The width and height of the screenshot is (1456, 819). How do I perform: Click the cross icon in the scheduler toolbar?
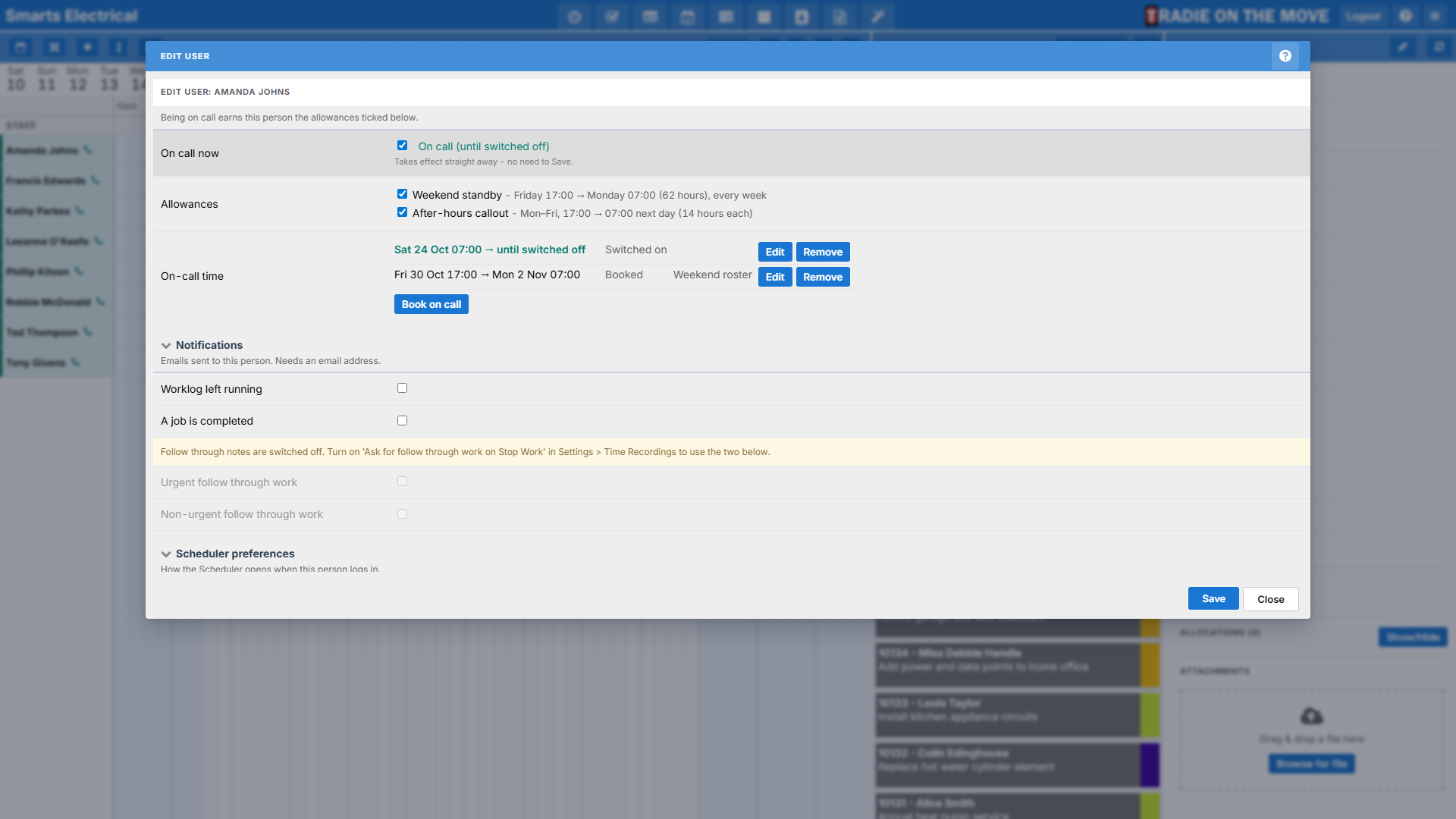pos(54,47)
